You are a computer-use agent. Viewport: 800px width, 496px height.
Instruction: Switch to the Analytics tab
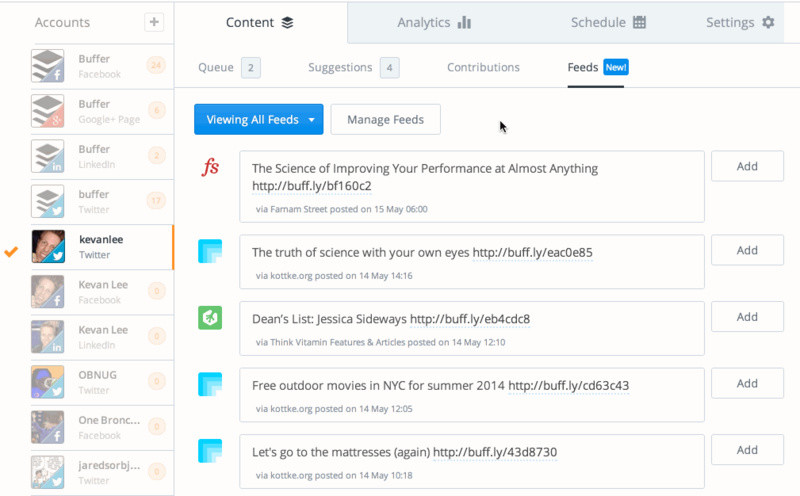pos(434,22)
